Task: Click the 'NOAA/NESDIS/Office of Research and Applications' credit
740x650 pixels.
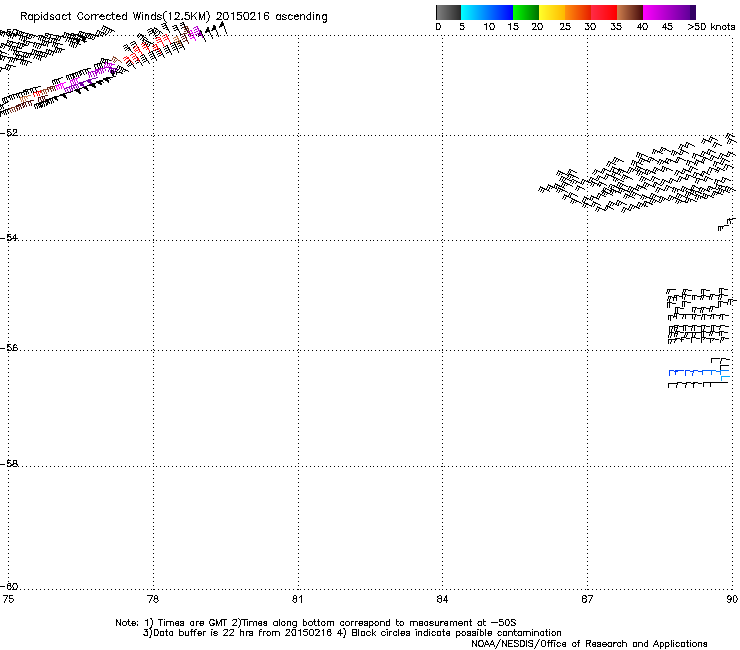Action: (589, 644)
